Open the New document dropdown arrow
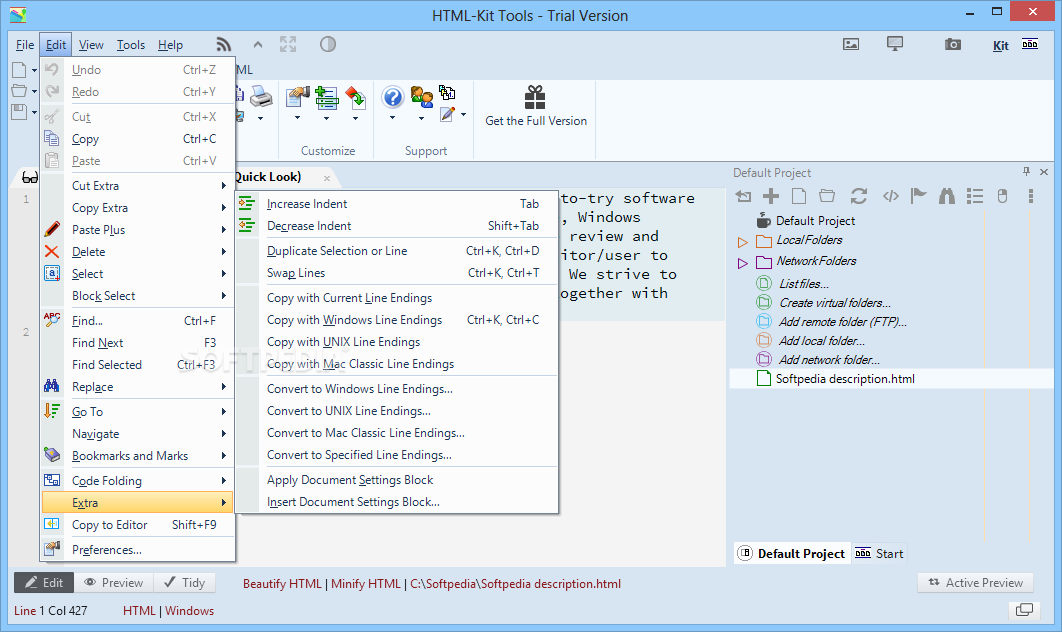This screenshot has height=632, width=1062. 34,70
